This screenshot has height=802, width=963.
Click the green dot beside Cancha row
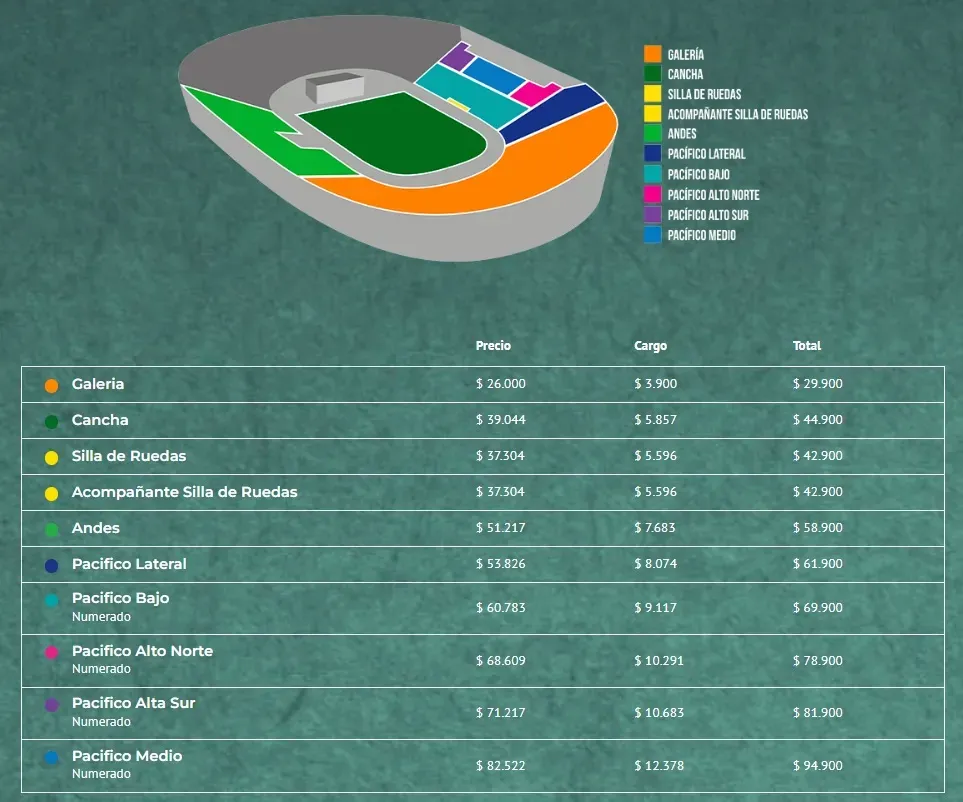pyautogui.click(x=52, y=422)
